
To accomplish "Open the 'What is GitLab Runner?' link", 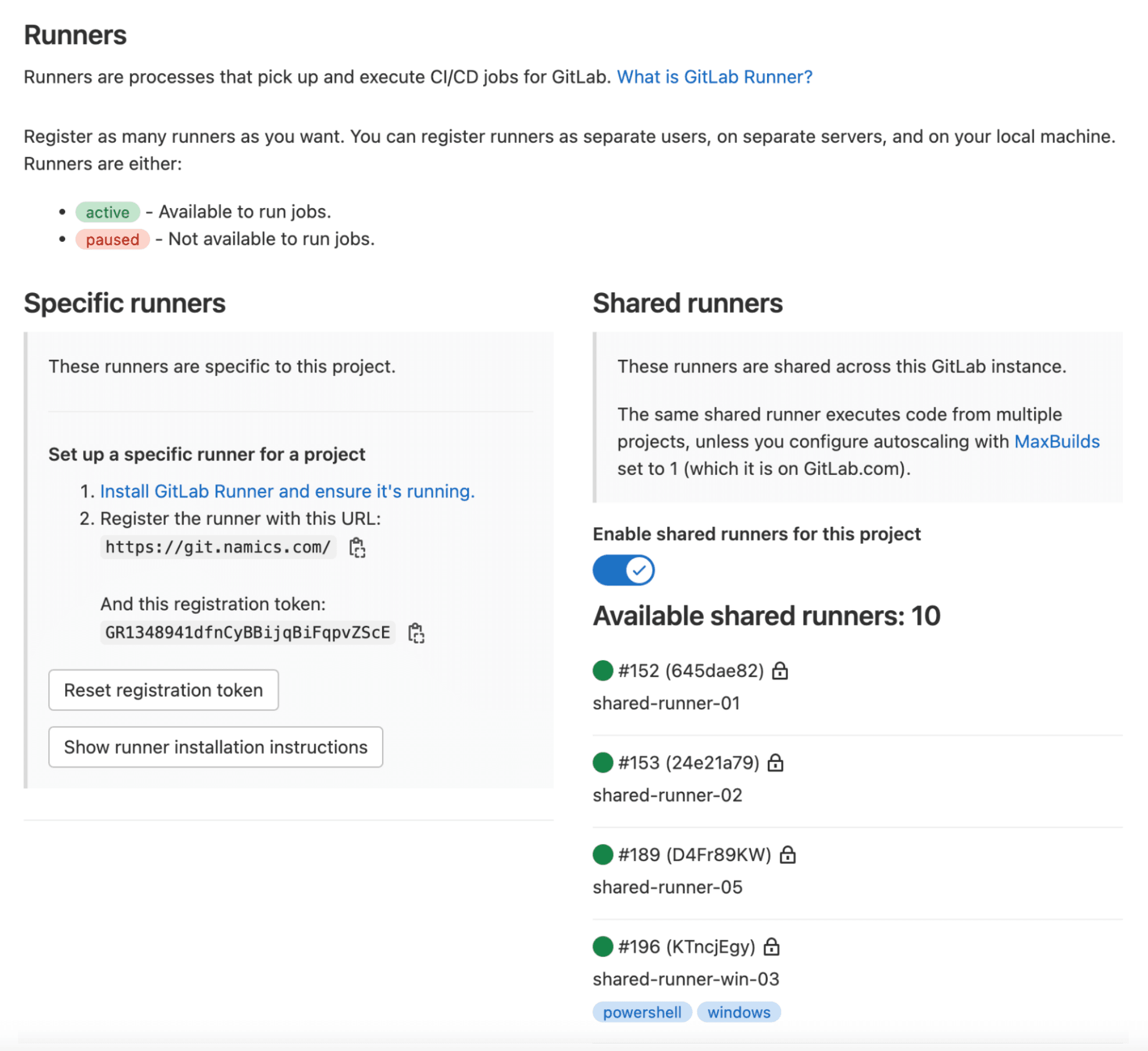I will tap(715, 77).
